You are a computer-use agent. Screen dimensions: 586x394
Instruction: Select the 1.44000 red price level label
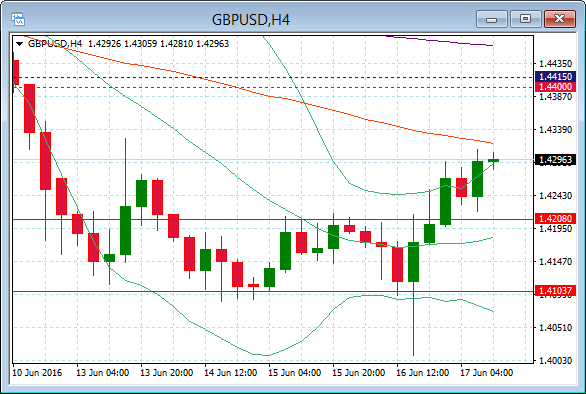pos(555,87)
